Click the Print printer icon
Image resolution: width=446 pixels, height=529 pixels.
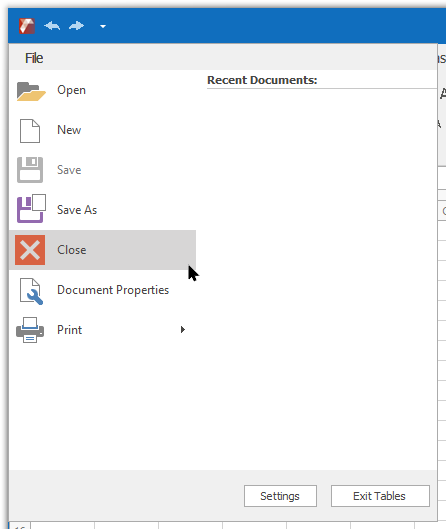tap(30, 330)
